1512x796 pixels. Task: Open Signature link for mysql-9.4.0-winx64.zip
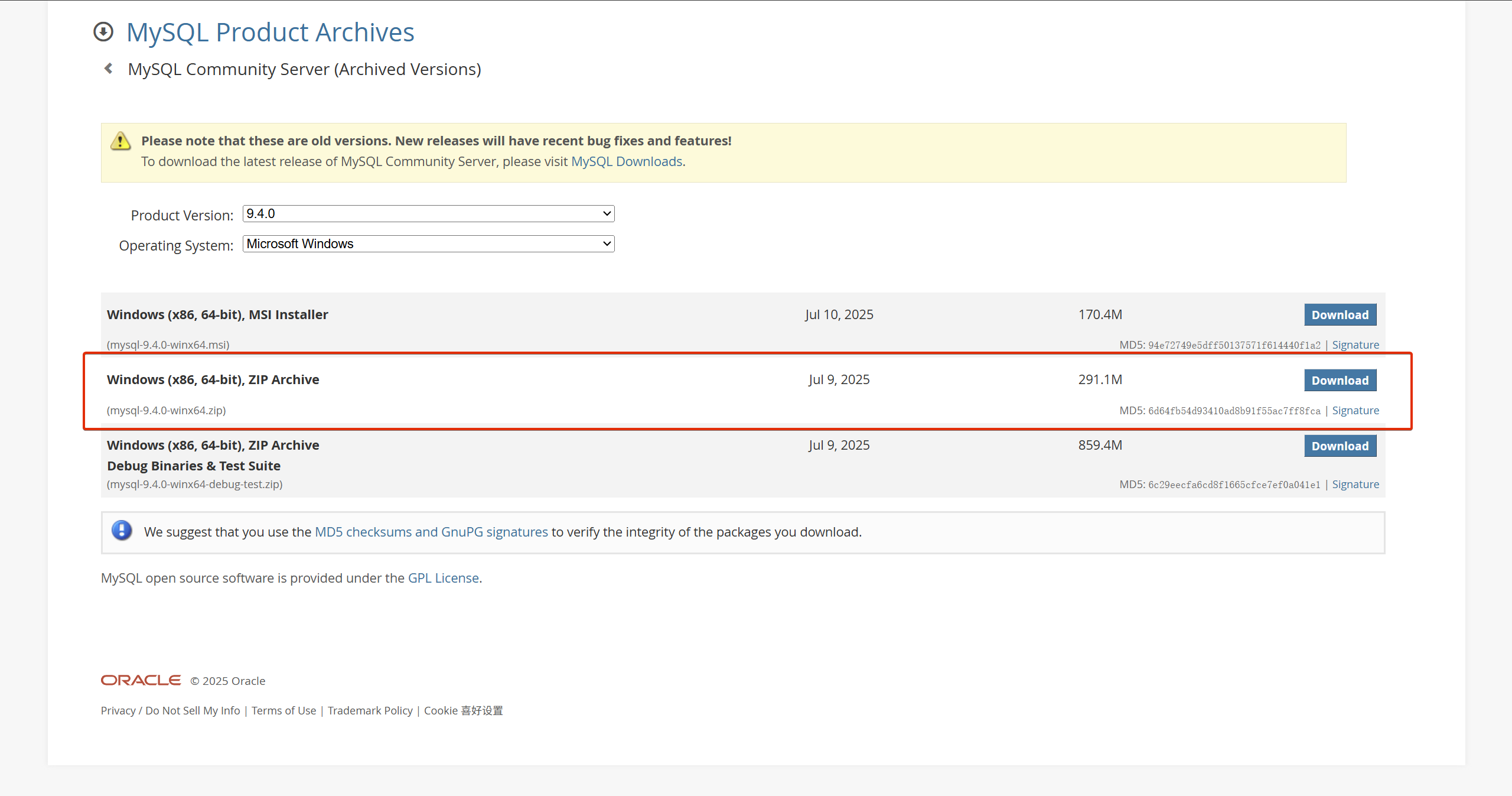click(1355, 410)
